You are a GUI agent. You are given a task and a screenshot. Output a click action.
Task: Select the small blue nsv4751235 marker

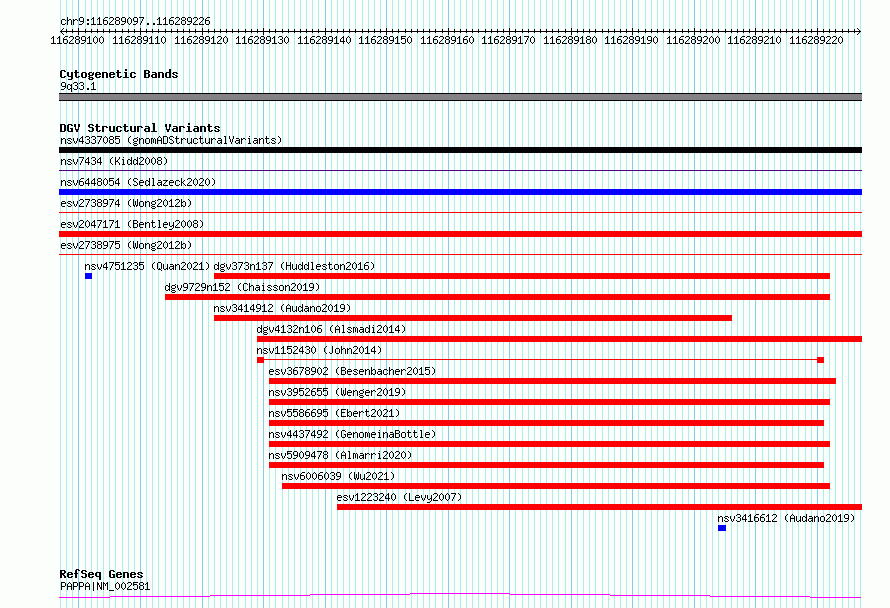click(89, 276)
